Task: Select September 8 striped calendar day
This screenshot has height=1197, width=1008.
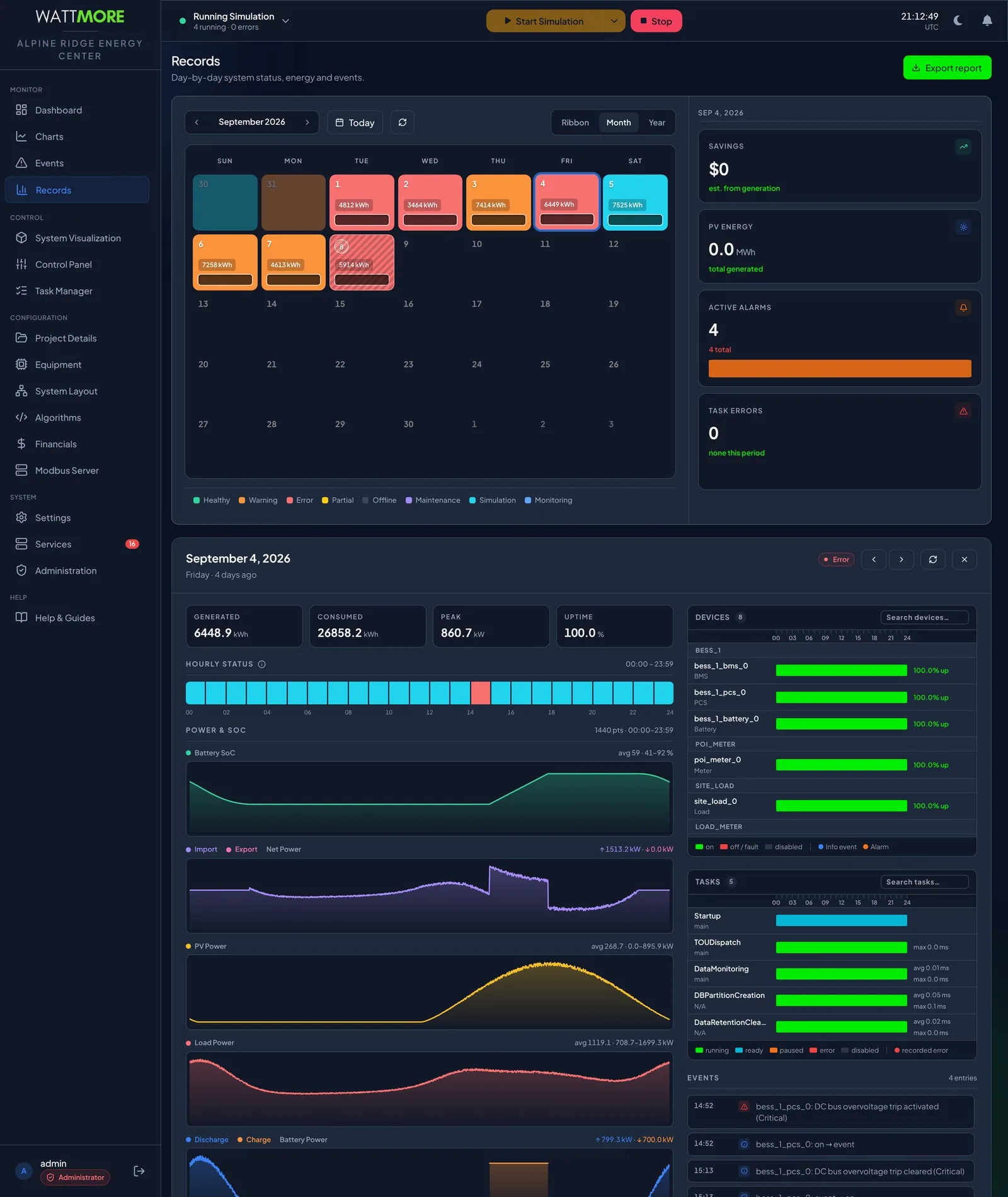Action: (362, 262)
